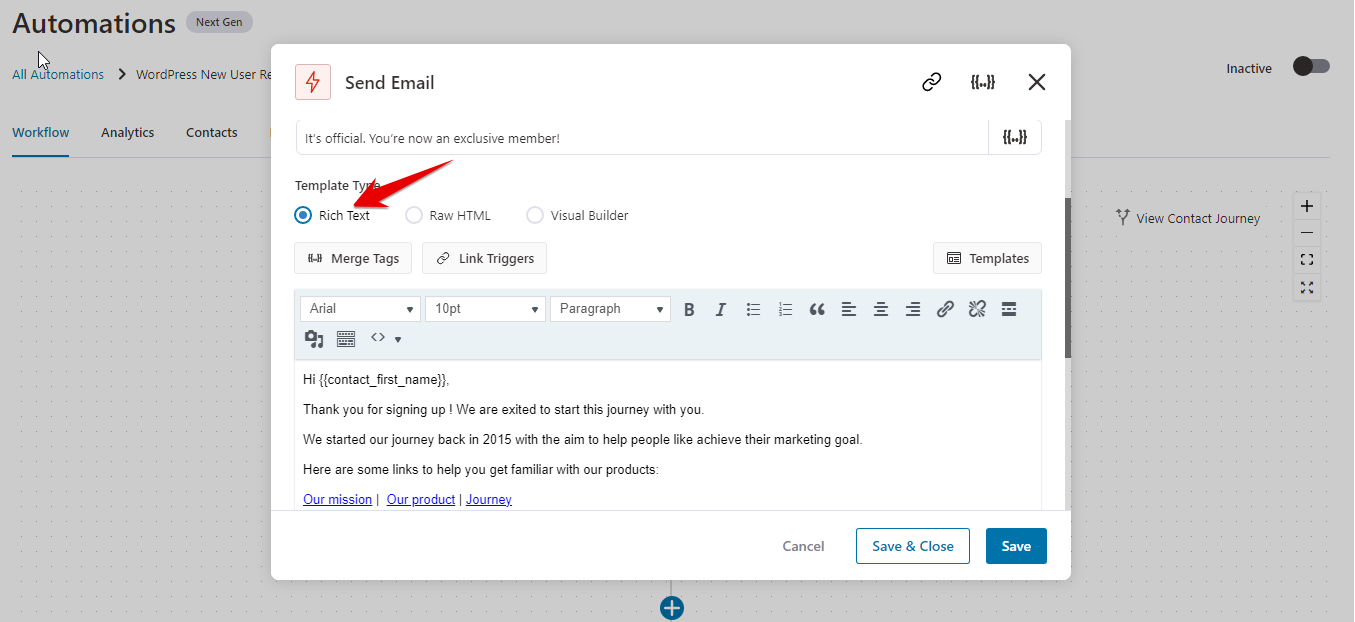Switch to the Analytics tab
The height and width of the screenshot is (622, 1355).
coord(127,132)
